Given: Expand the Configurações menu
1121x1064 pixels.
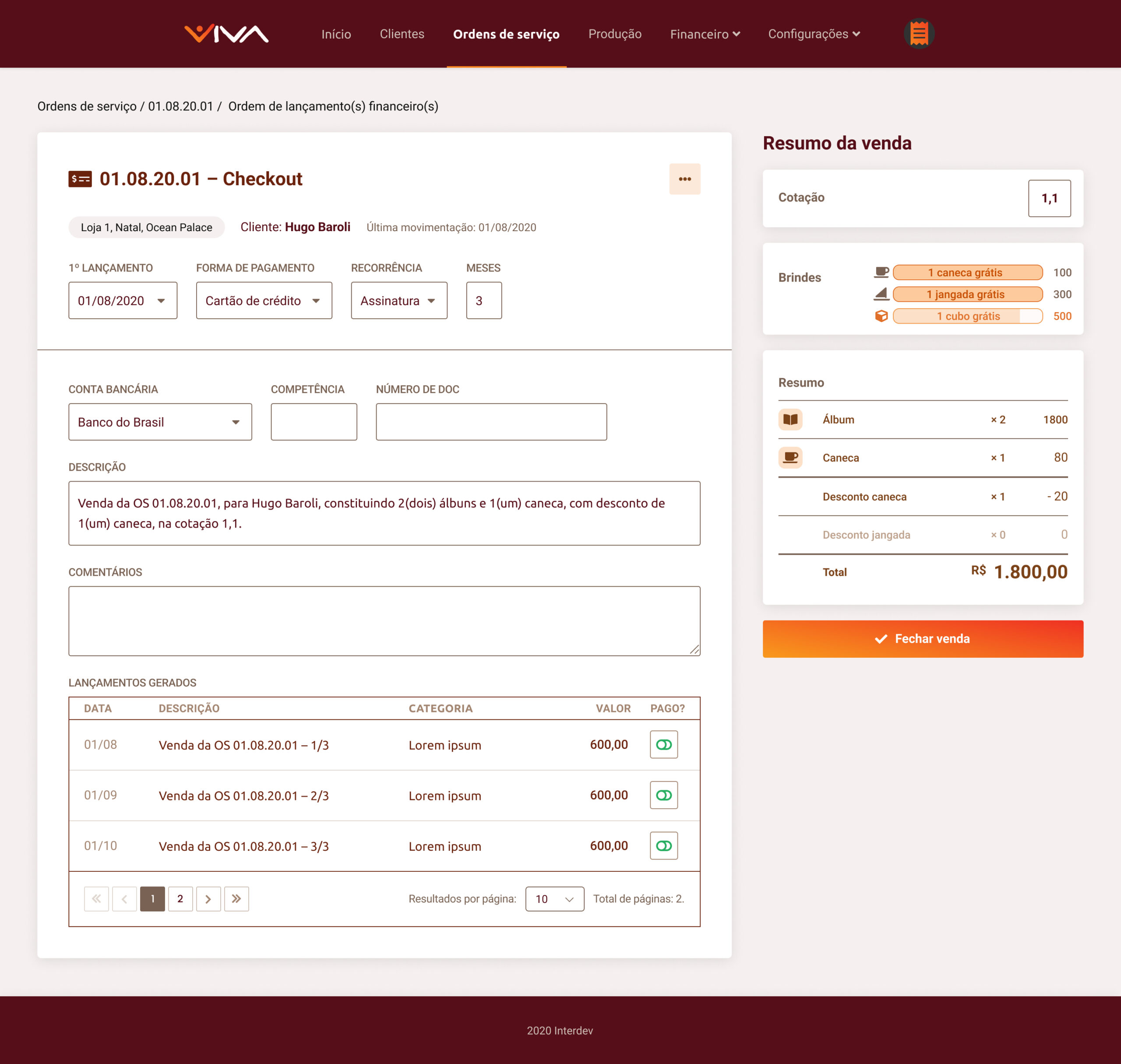Looking at the screenshot, I should point(814,34).
